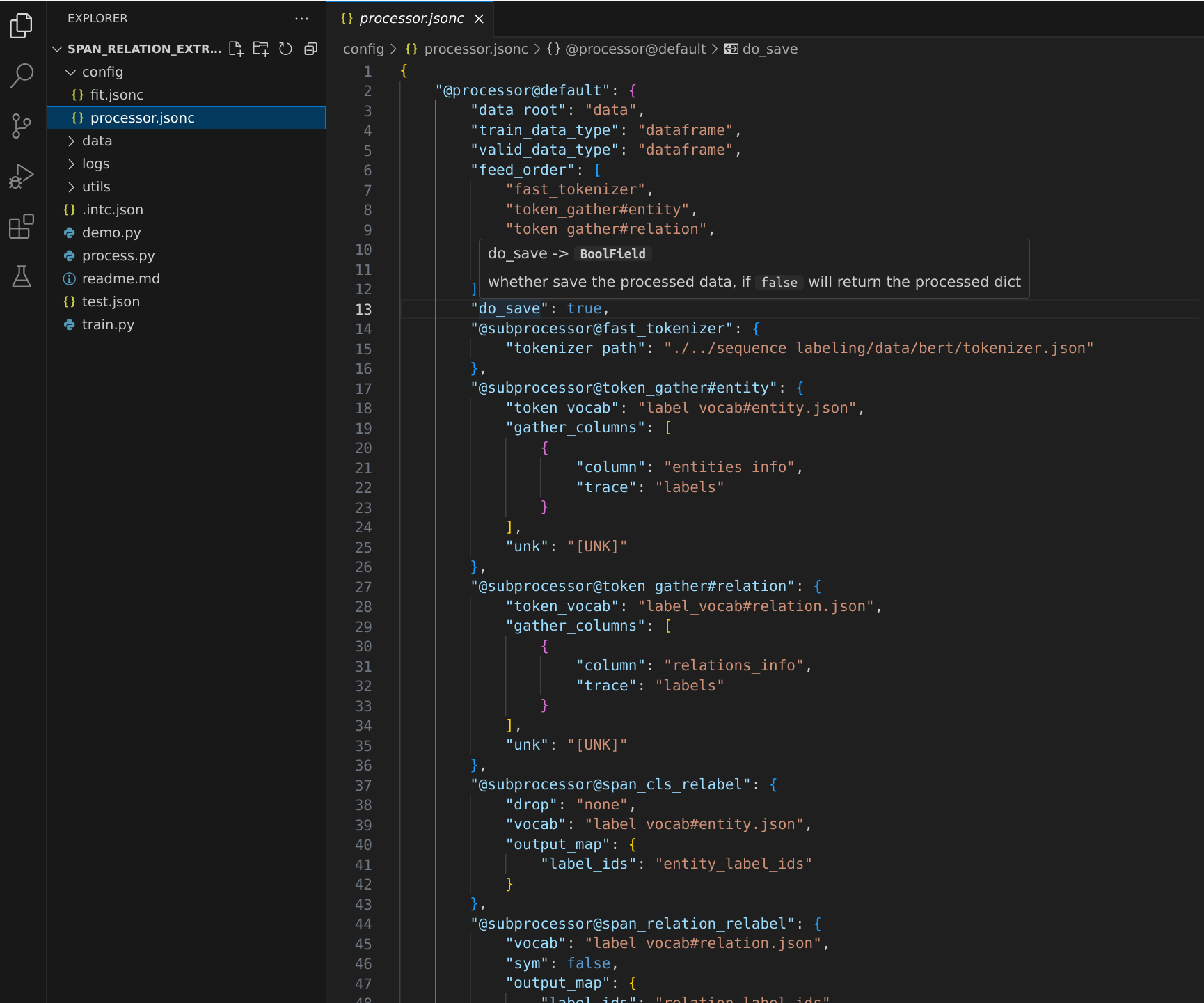Click "relations_info" value on line 31
The height and width of the screenshot is (1003, 1204).
click(x=734, y=665)
